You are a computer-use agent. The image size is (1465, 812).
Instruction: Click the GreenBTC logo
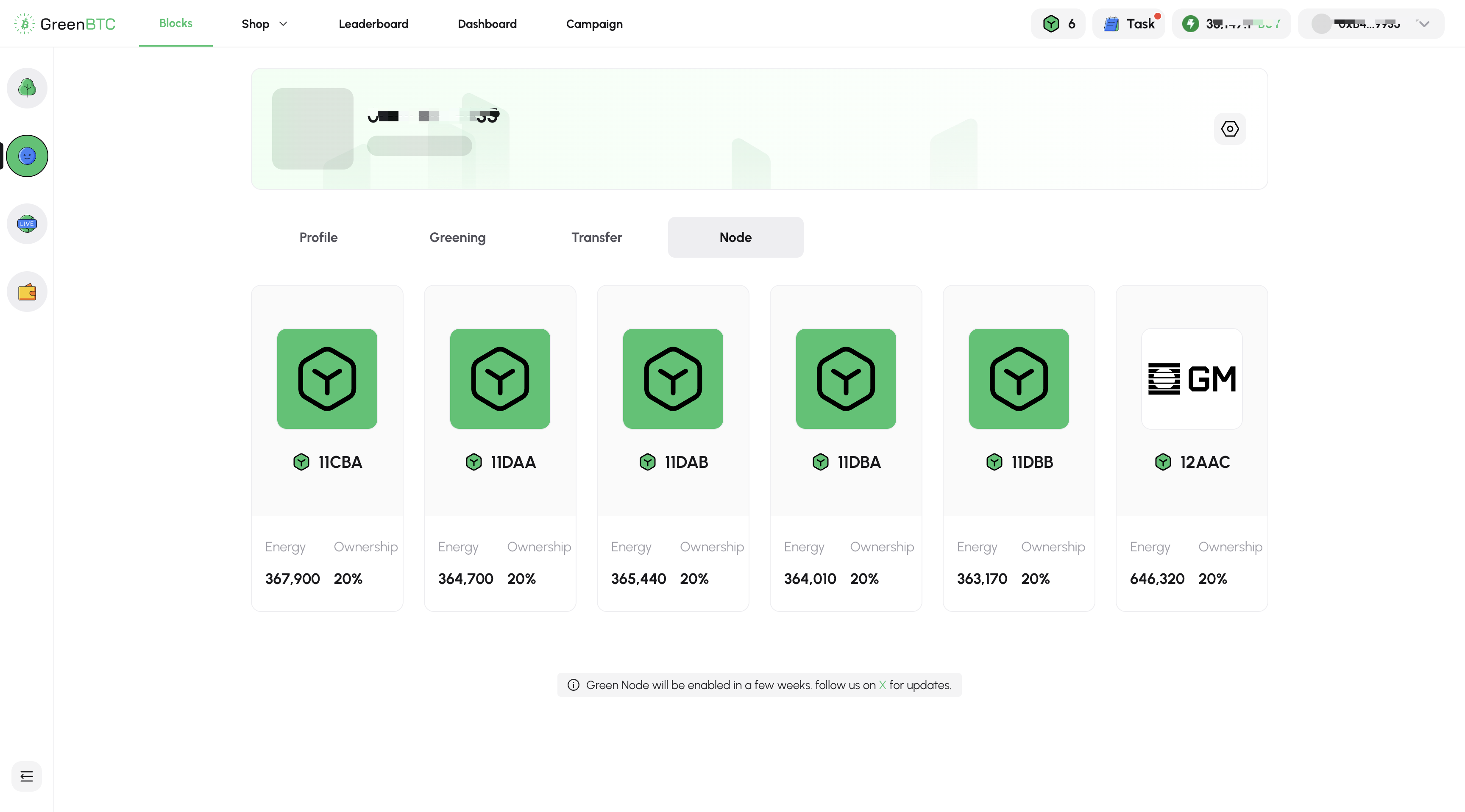(x=65, y=24)
